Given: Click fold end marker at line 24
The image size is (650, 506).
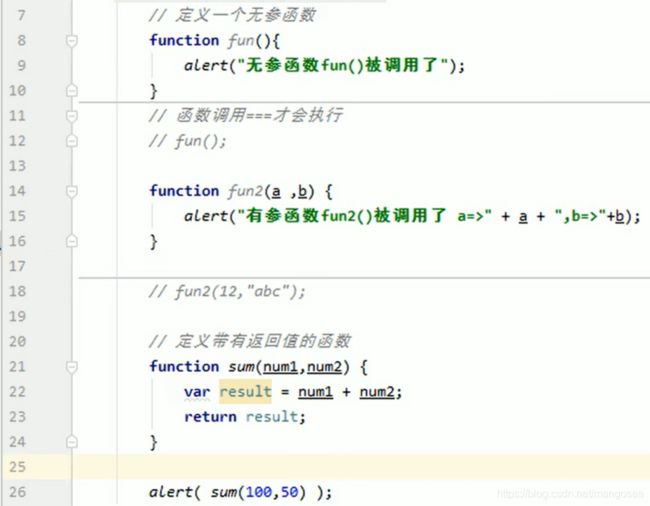Looking at the screenshot, I should pyautogui.click(x=72, y=442).
